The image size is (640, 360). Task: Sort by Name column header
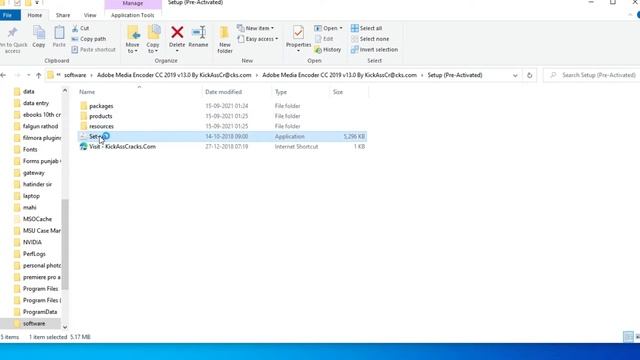(87, 92)
